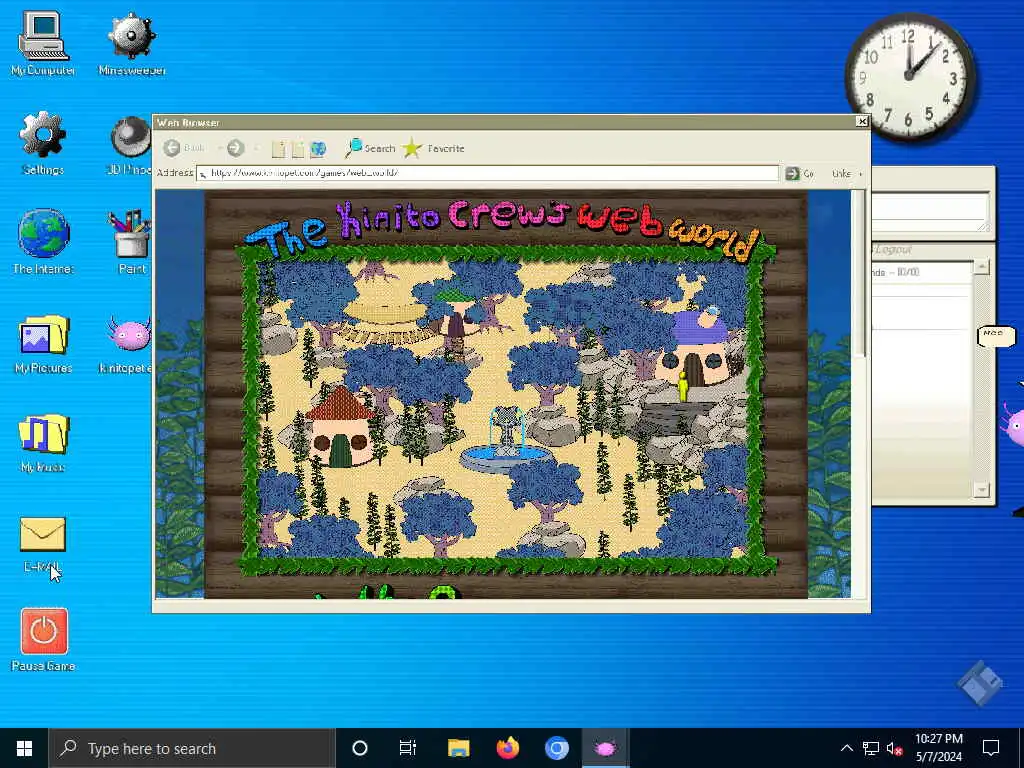Click the text box in the background window
The width and height of the screenshot is (1024, 768).
tap(929, 211)
